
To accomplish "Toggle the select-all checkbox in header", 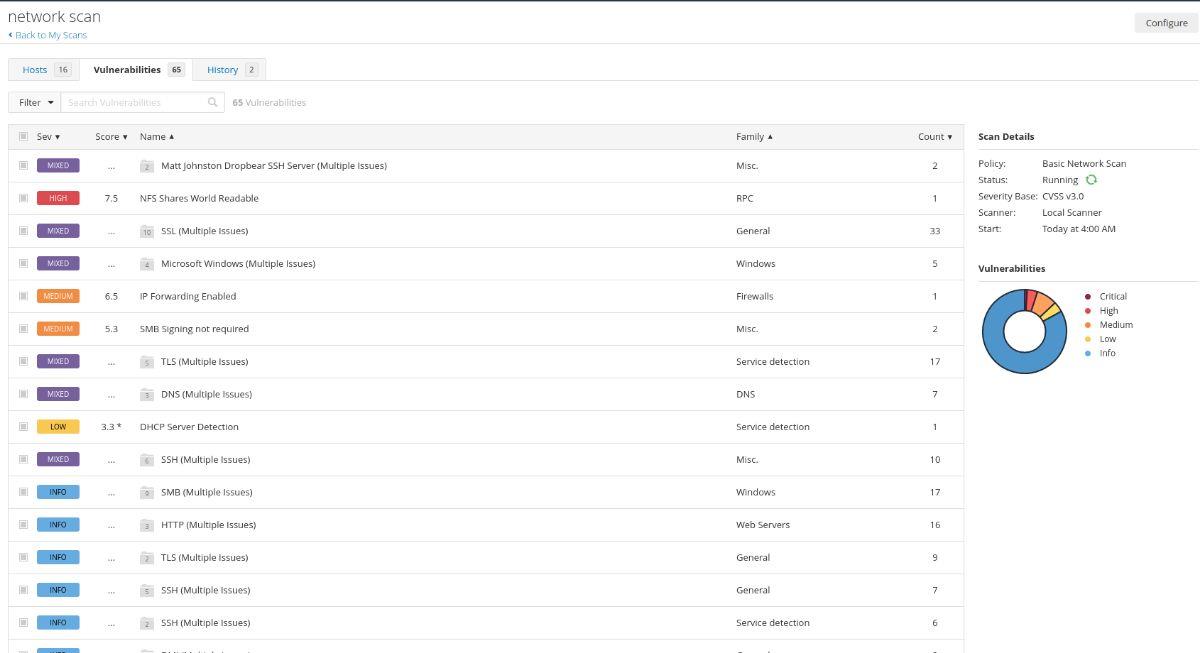I will pos(23,137).
